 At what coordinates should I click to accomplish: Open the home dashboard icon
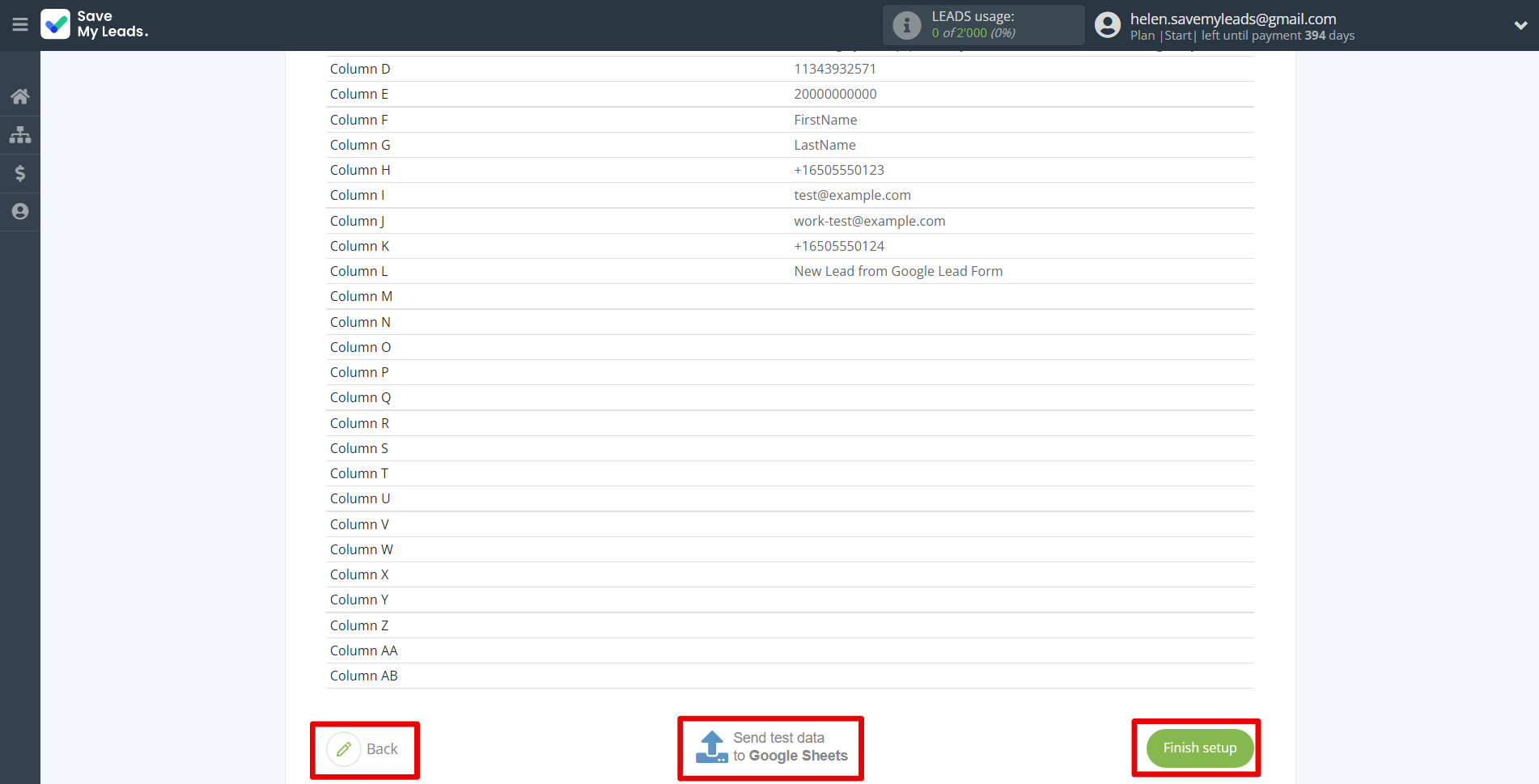point(20,96)
